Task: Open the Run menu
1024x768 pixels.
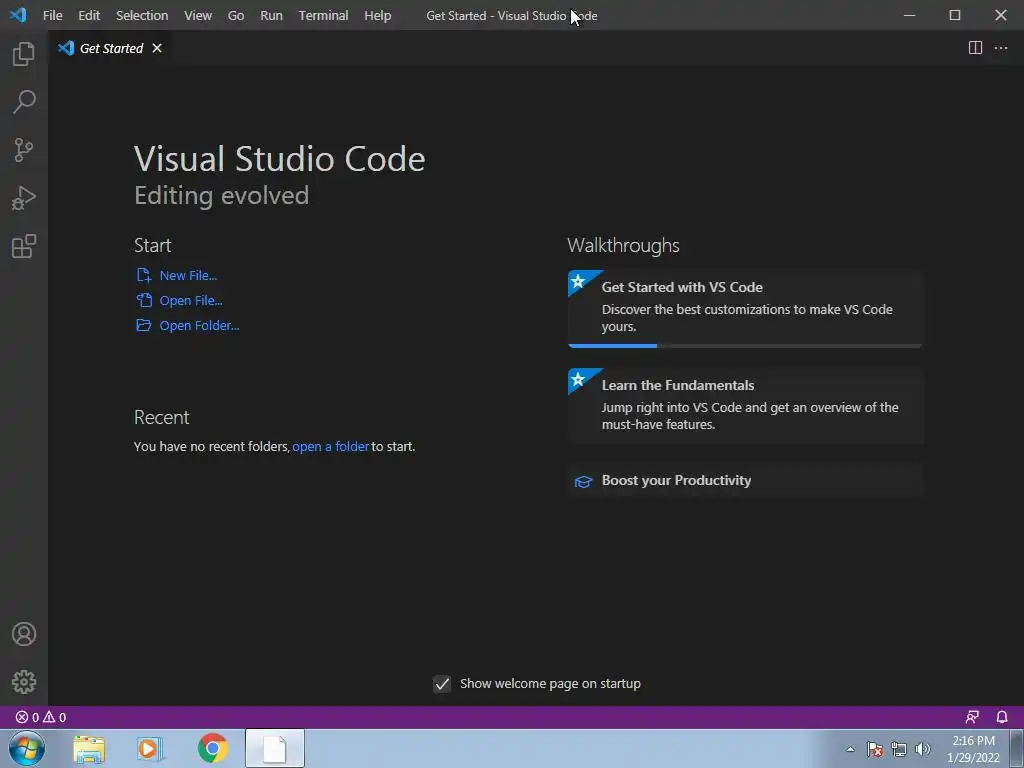Action: coord(271,15)
